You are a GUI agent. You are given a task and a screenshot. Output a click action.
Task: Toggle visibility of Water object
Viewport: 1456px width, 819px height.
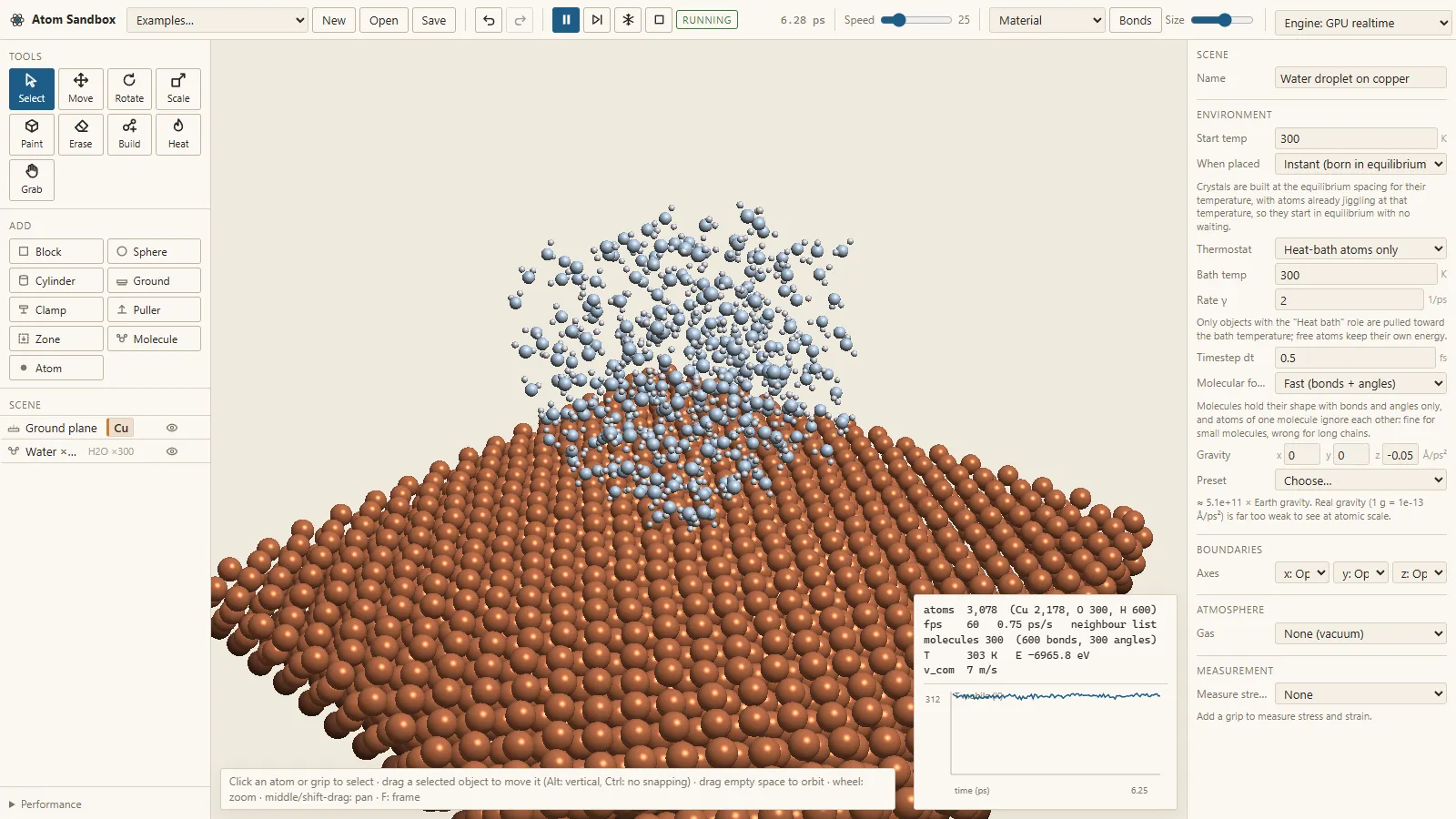pyautogui.click(x=172, y=451)
